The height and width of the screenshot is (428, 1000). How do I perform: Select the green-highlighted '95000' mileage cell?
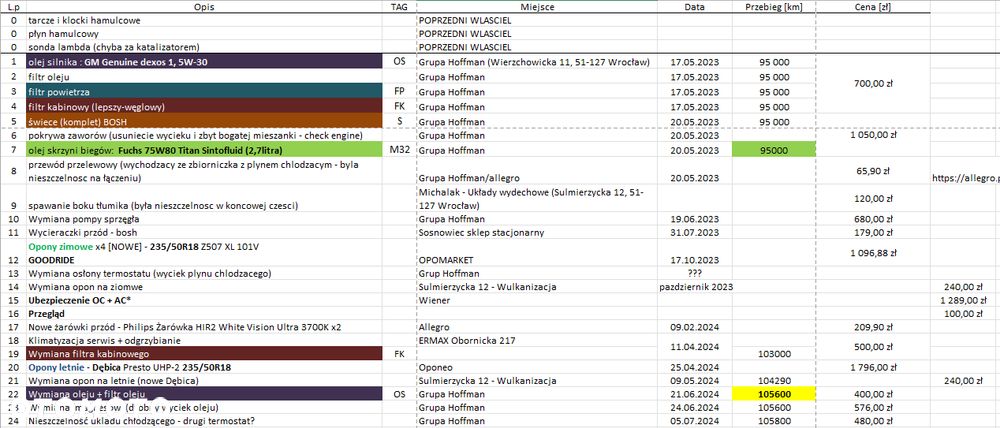click(x=774, y=151)
